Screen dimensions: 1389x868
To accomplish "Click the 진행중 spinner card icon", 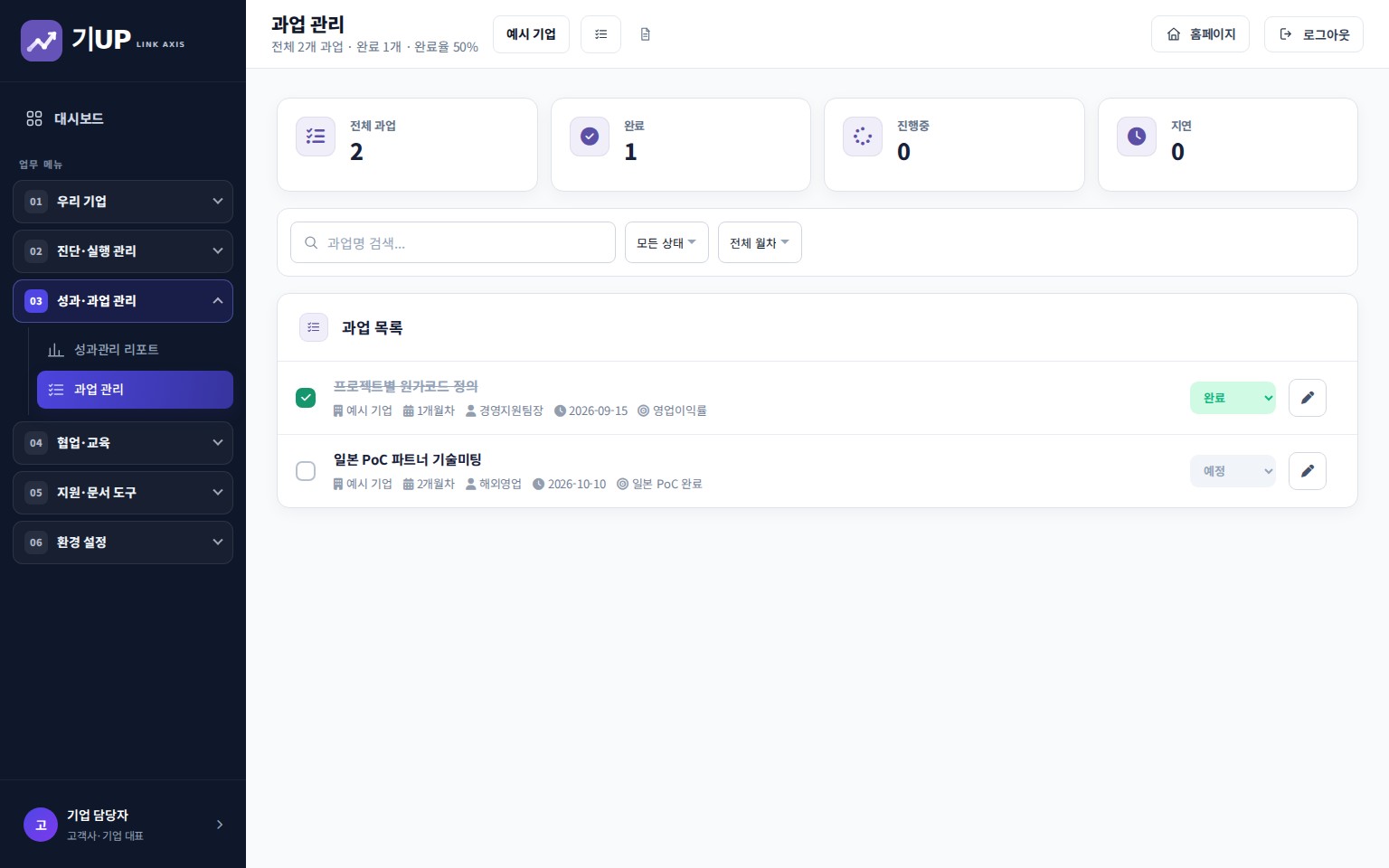I will tap(863, 137).
